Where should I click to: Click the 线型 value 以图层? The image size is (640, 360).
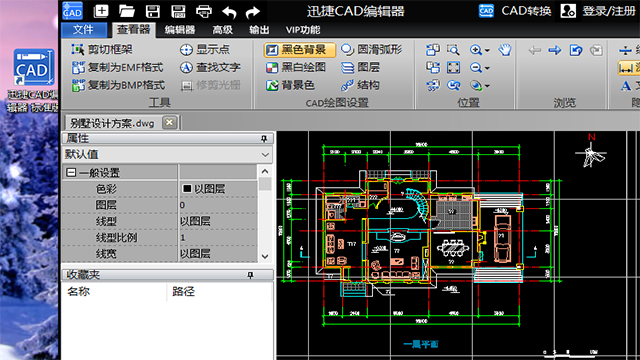coord(218,221)
